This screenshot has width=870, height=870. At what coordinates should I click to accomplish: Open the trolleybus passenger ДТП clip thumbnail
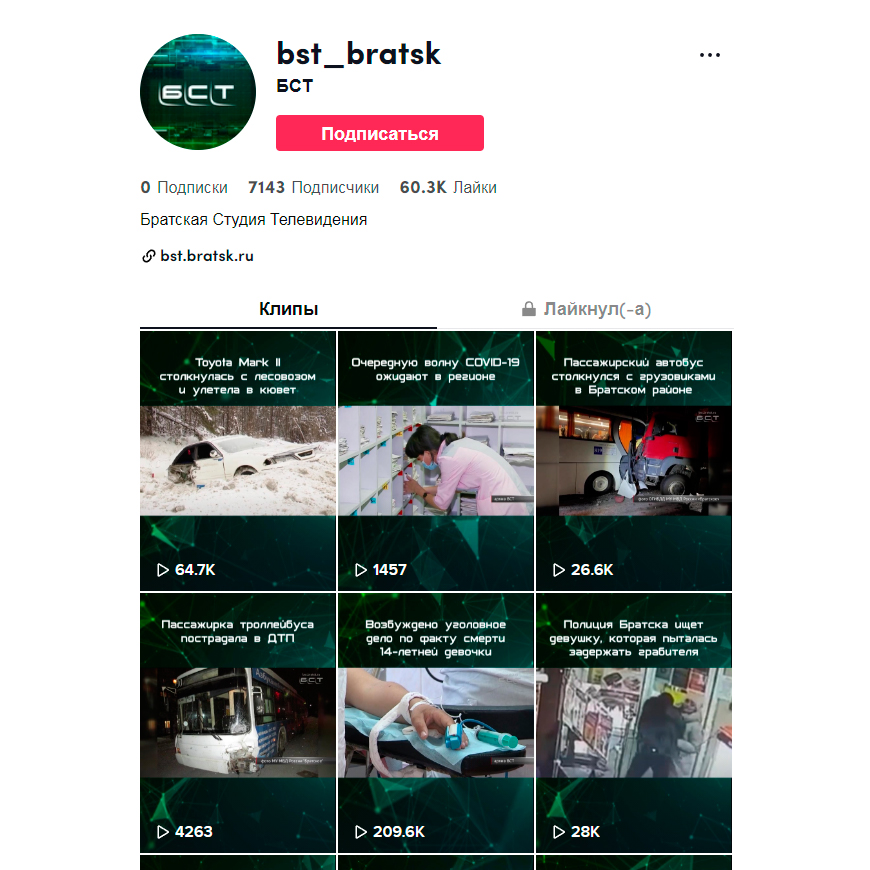click(x=238, y=723)
